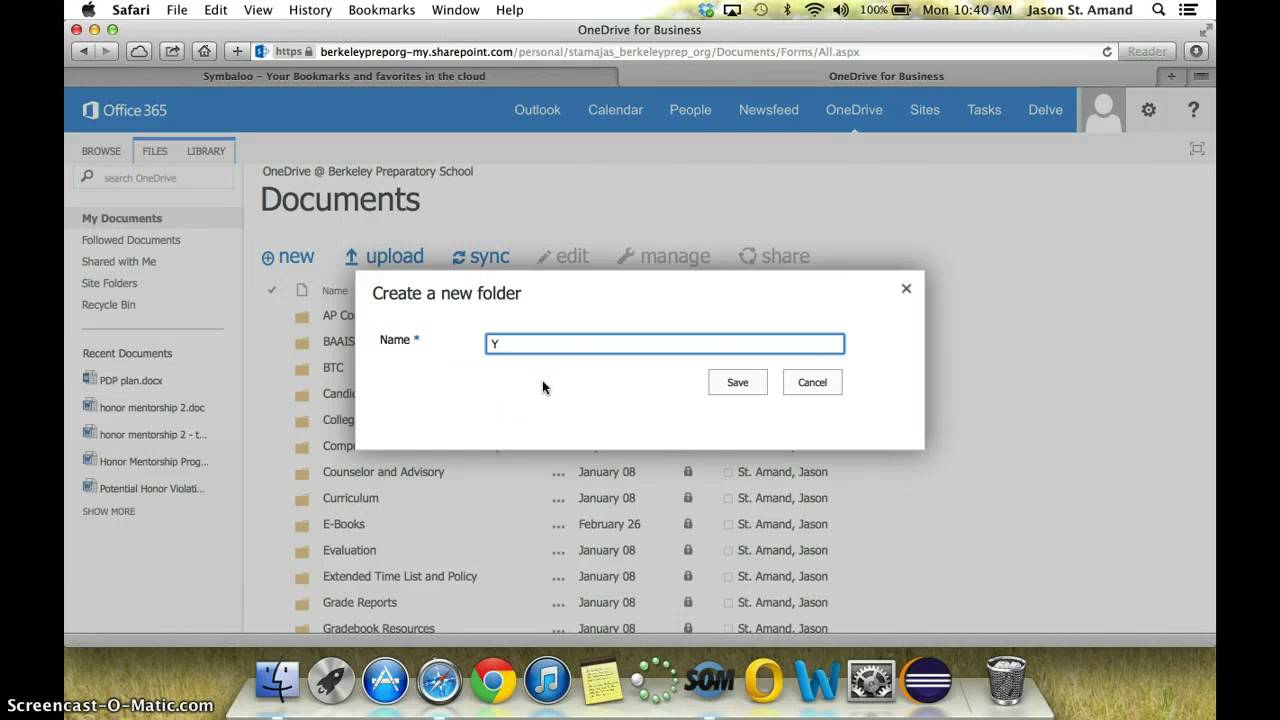Click the folder icon for Grade Reports
The height and width of the screenshot is (720, 1280).
[302, 603]
